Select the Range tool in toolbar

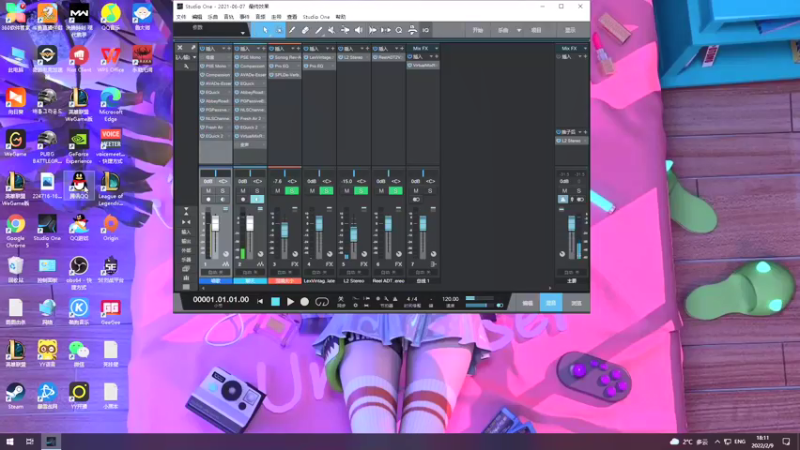279,30
